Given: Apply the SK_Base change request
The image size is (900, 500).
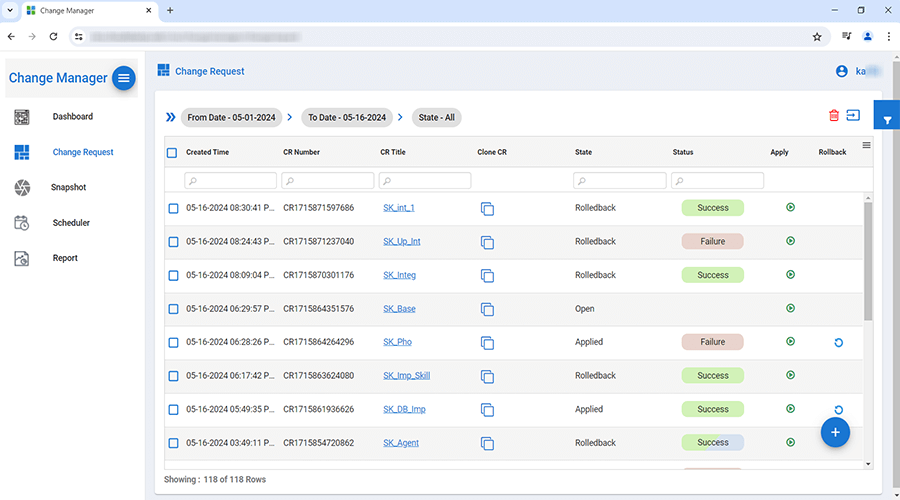Looking at the screenshot, I should click(x=790, y=308).
